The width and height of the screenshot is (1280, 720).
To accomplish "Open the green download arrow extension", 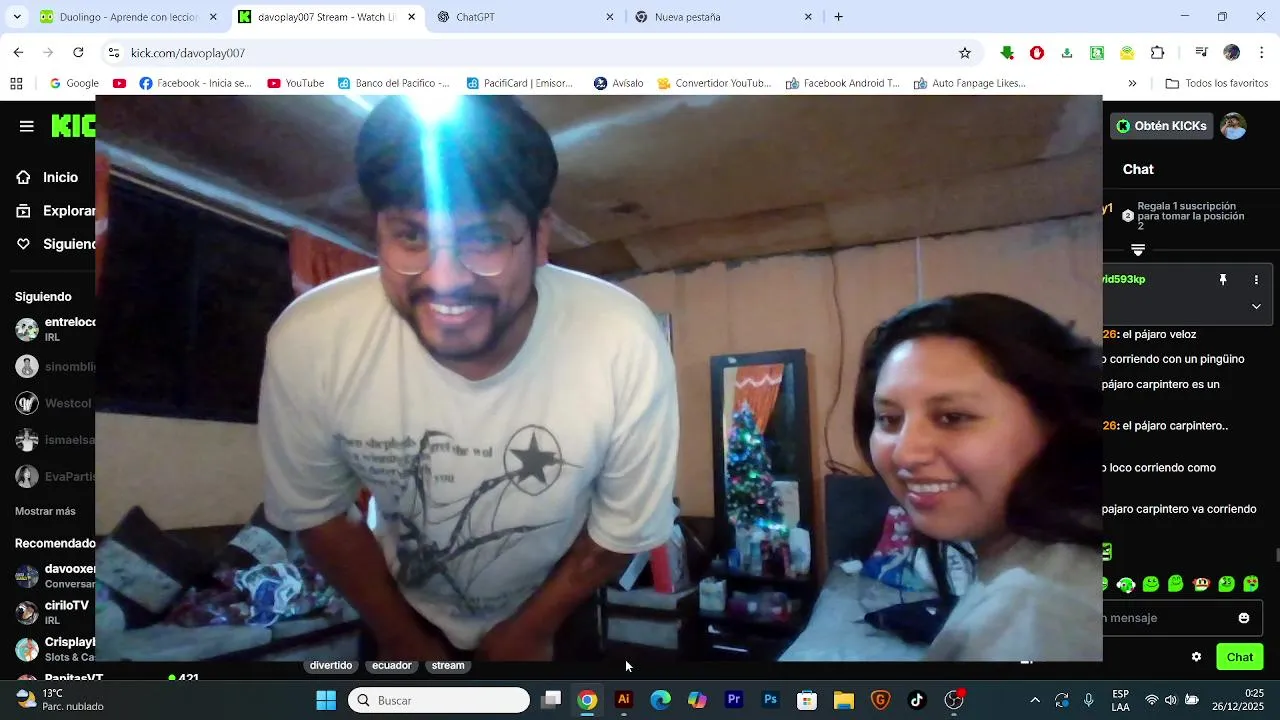I will [x=1007, y=53].
